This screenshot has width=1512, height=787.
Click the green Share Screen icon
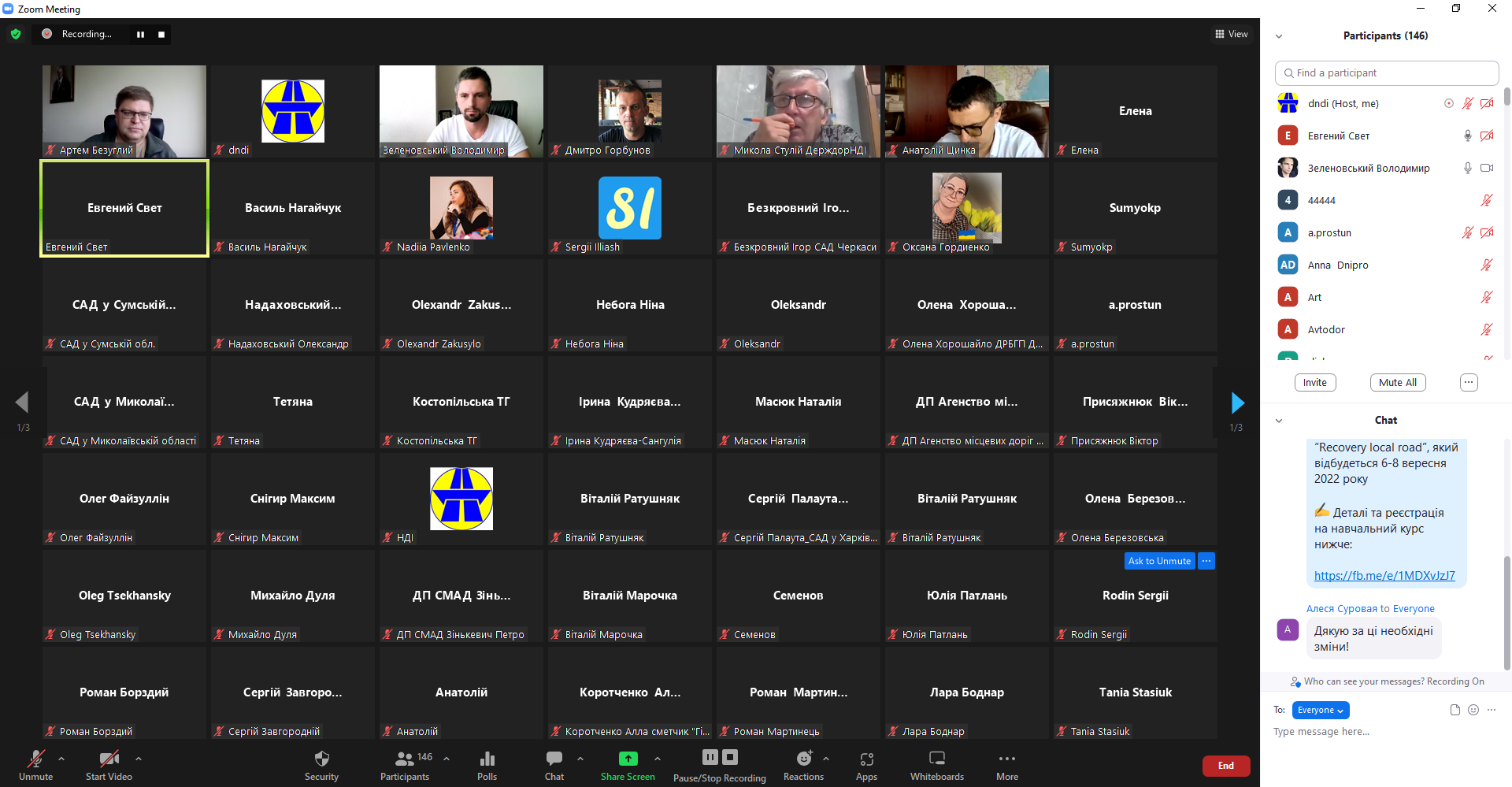click(x=628, y=759)
